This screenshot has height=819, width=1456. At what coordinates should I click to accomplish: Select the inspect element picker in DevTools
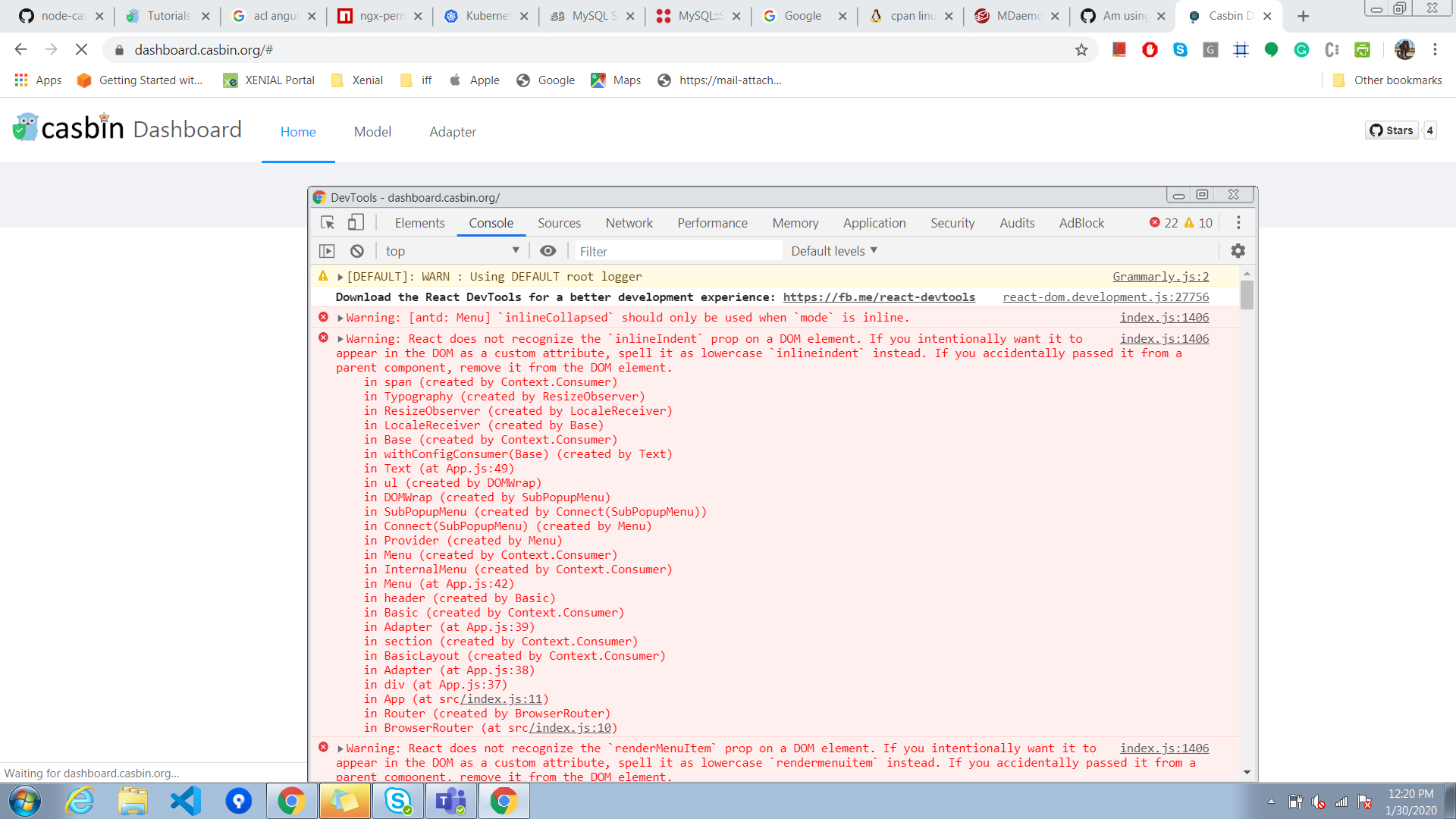[327, 222]
